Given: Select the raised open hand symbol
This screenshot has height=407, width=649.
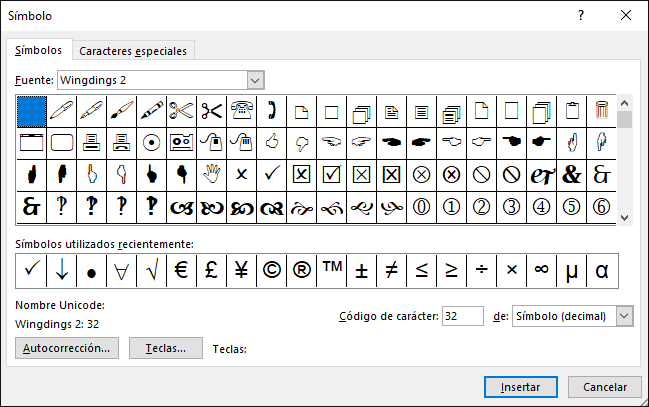Looking at the screenshot, I should [x=212, y=174].
